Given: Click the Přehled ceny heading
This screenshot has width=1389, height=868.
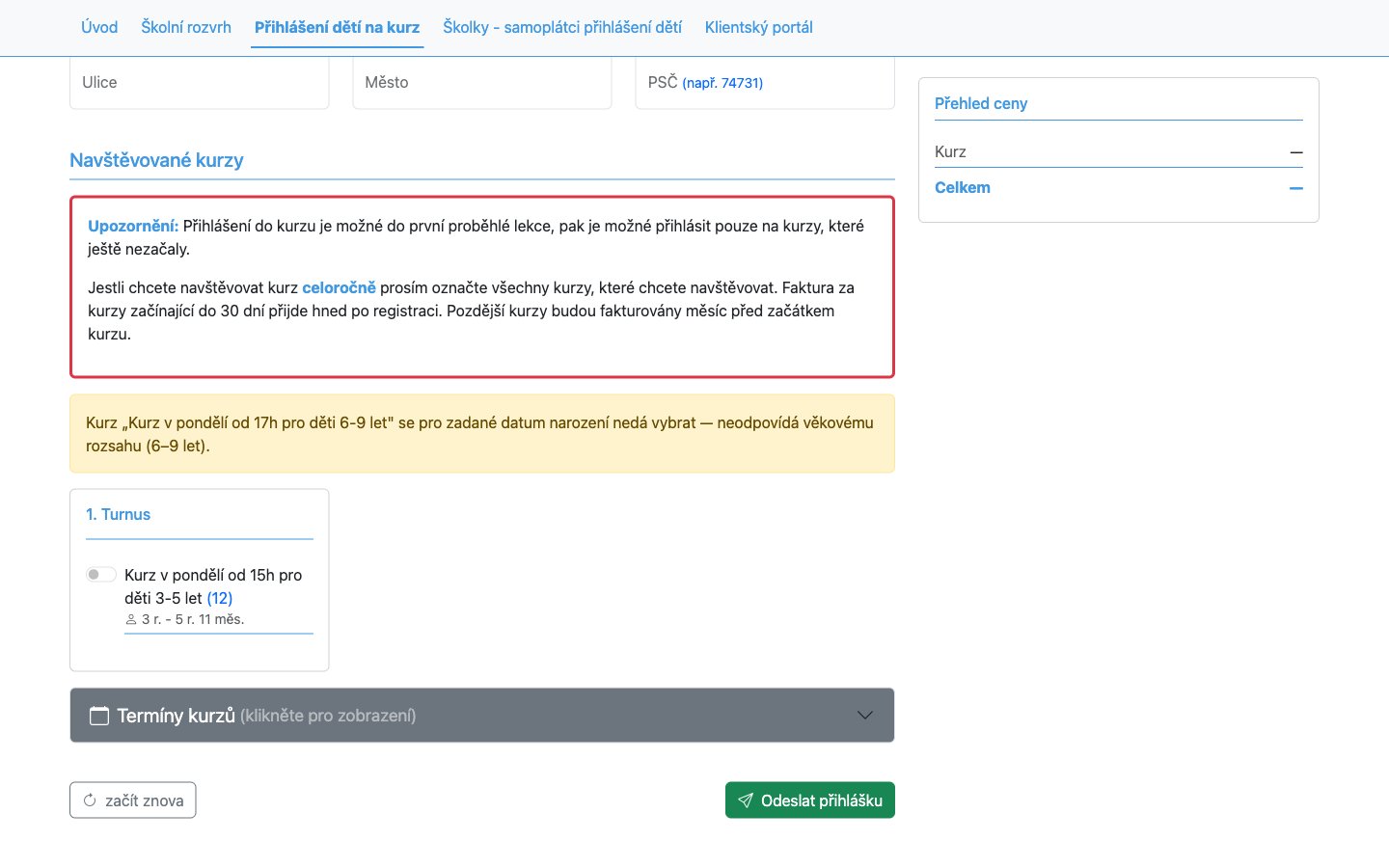Looking at the screenshot, I should coord(981,104).
